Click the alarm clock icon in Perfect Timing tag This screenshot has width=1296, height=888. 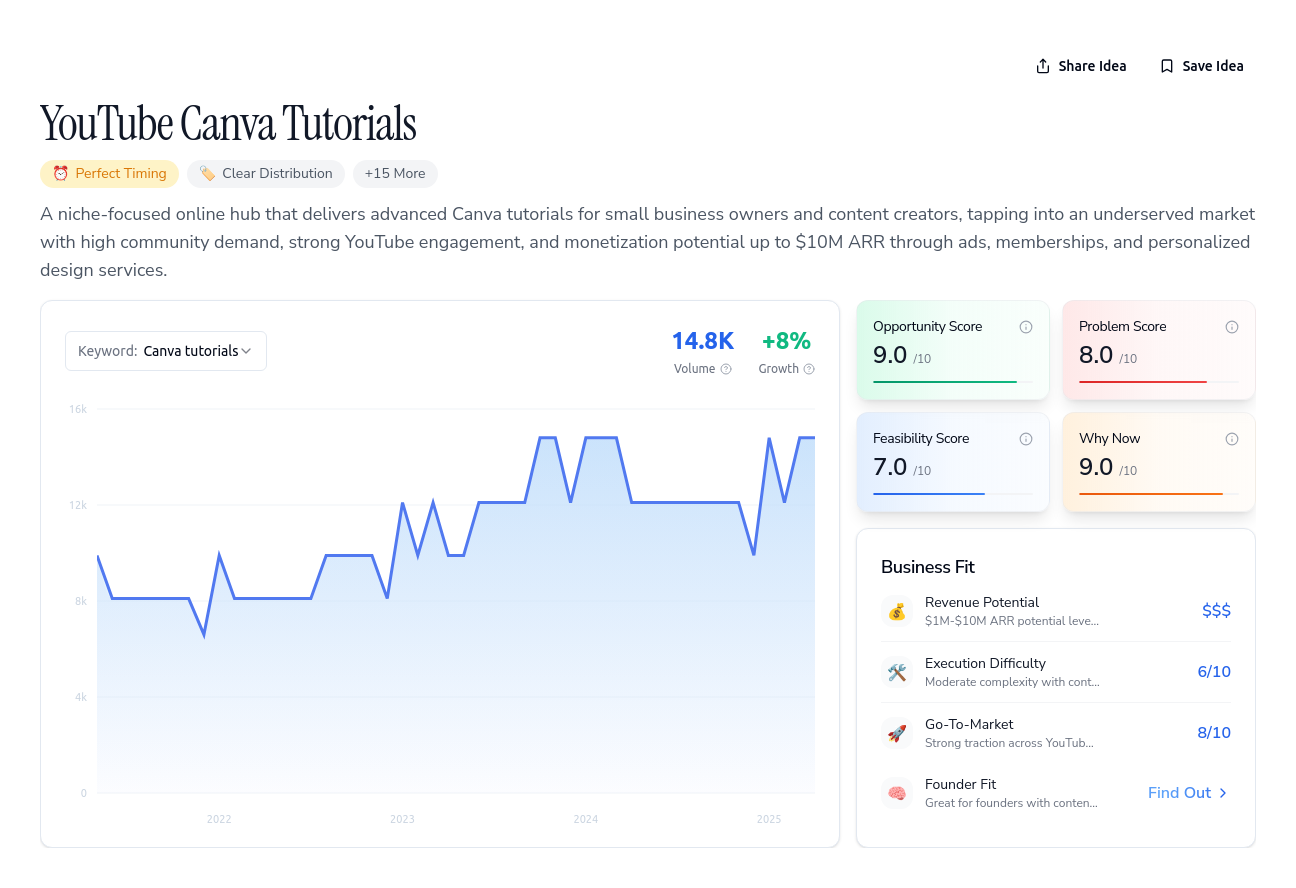point(61,173)
